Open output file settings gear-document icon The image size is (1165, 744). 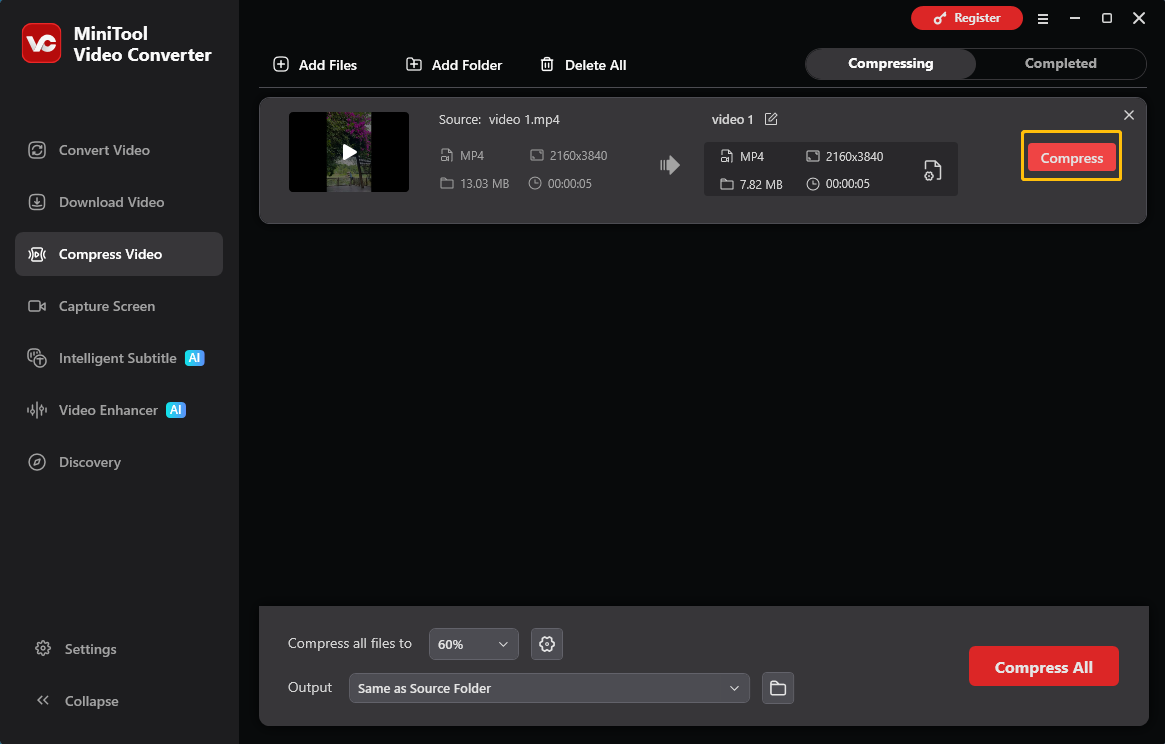tap(932, 170)
